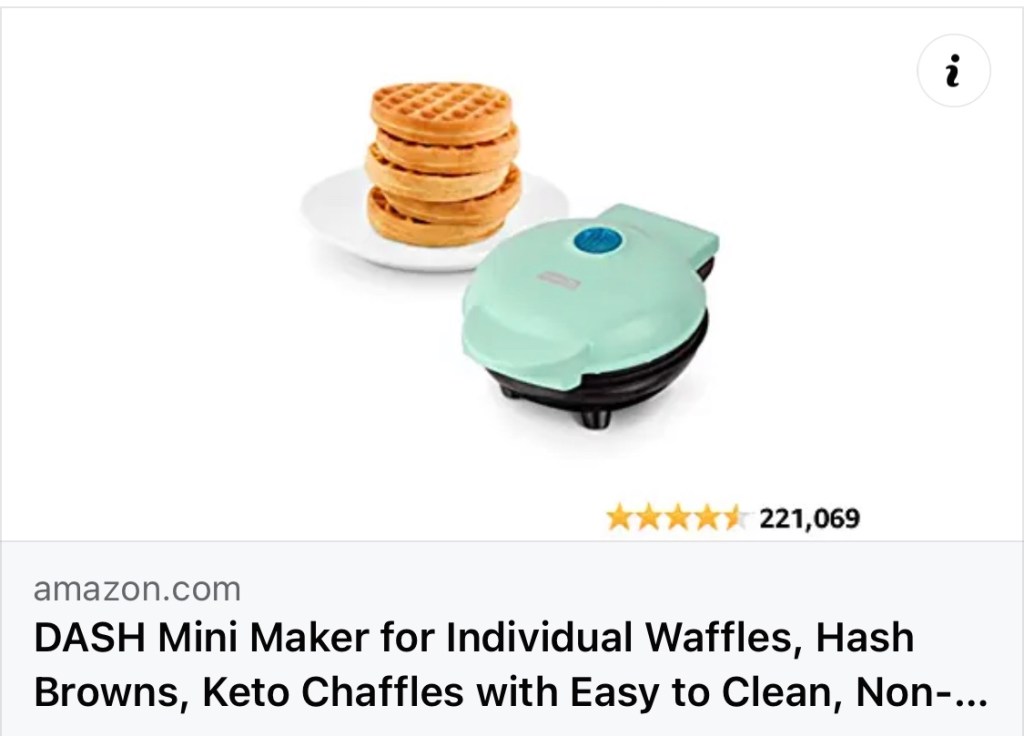Click the half-filled fifth star
Viewport: 1024px width, 736px height.
(x=732, y=518)
